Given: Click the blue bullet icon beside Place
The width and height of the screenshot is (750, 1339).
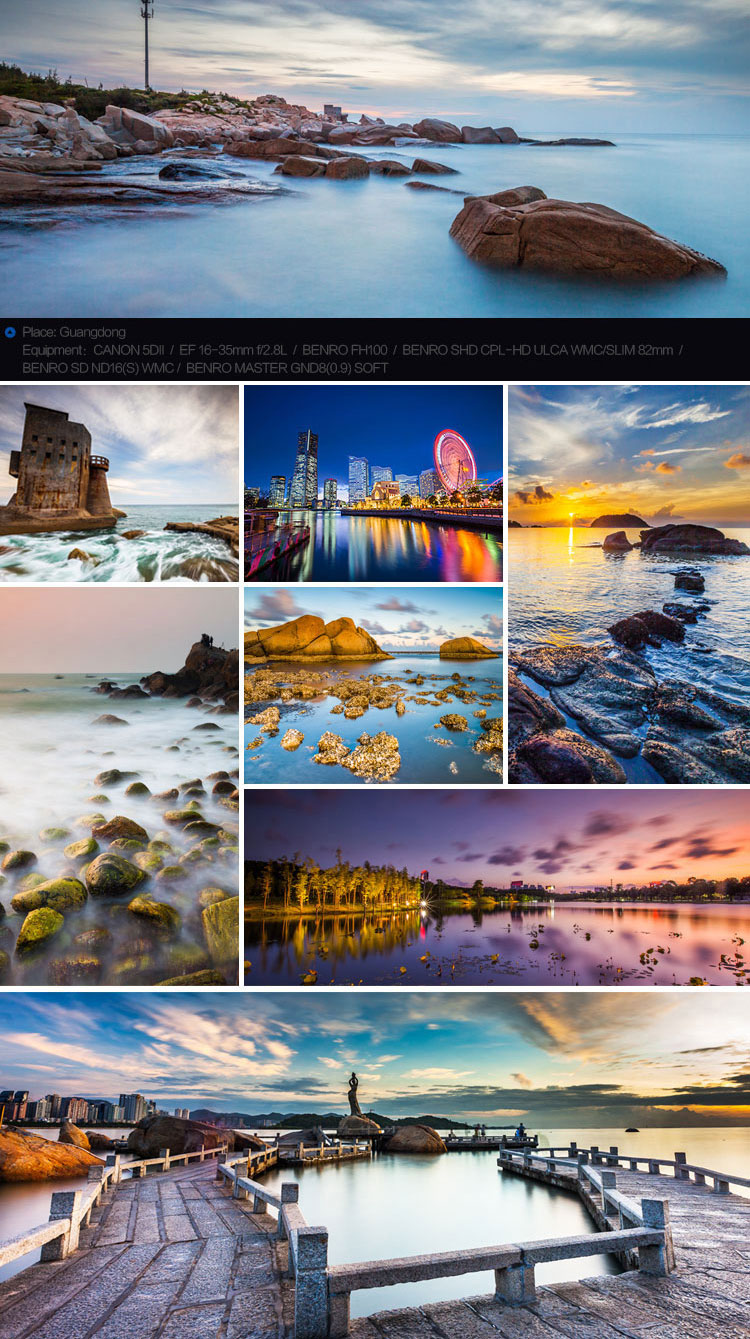Looking at the screenshot, I should pyautogui.click(x=10, y=332).
